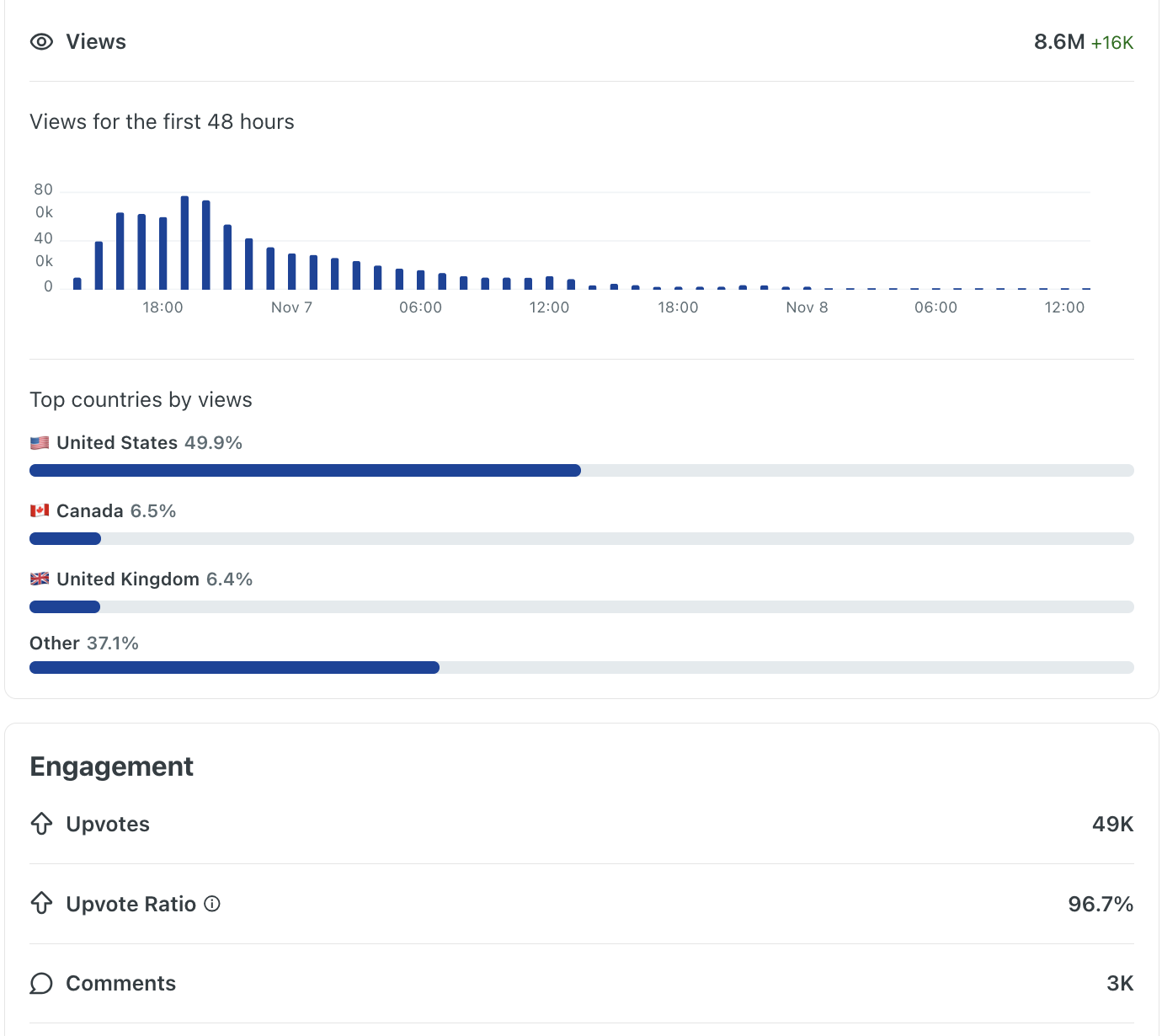Click the 49K upvotes value
Screen dimensions: 1162x1036
click(1112, 824)
